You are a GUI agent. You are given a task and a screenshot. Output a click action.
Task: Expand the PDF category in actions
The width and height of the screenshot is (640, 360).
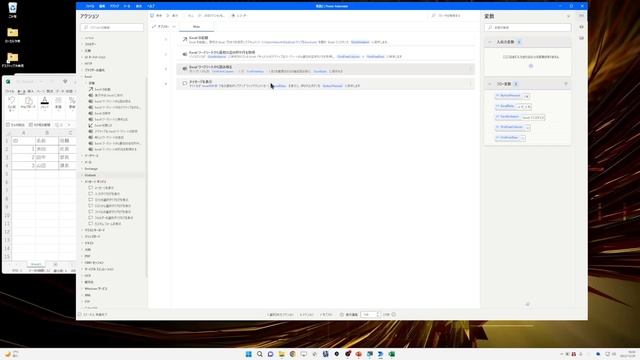pos(82,256)
